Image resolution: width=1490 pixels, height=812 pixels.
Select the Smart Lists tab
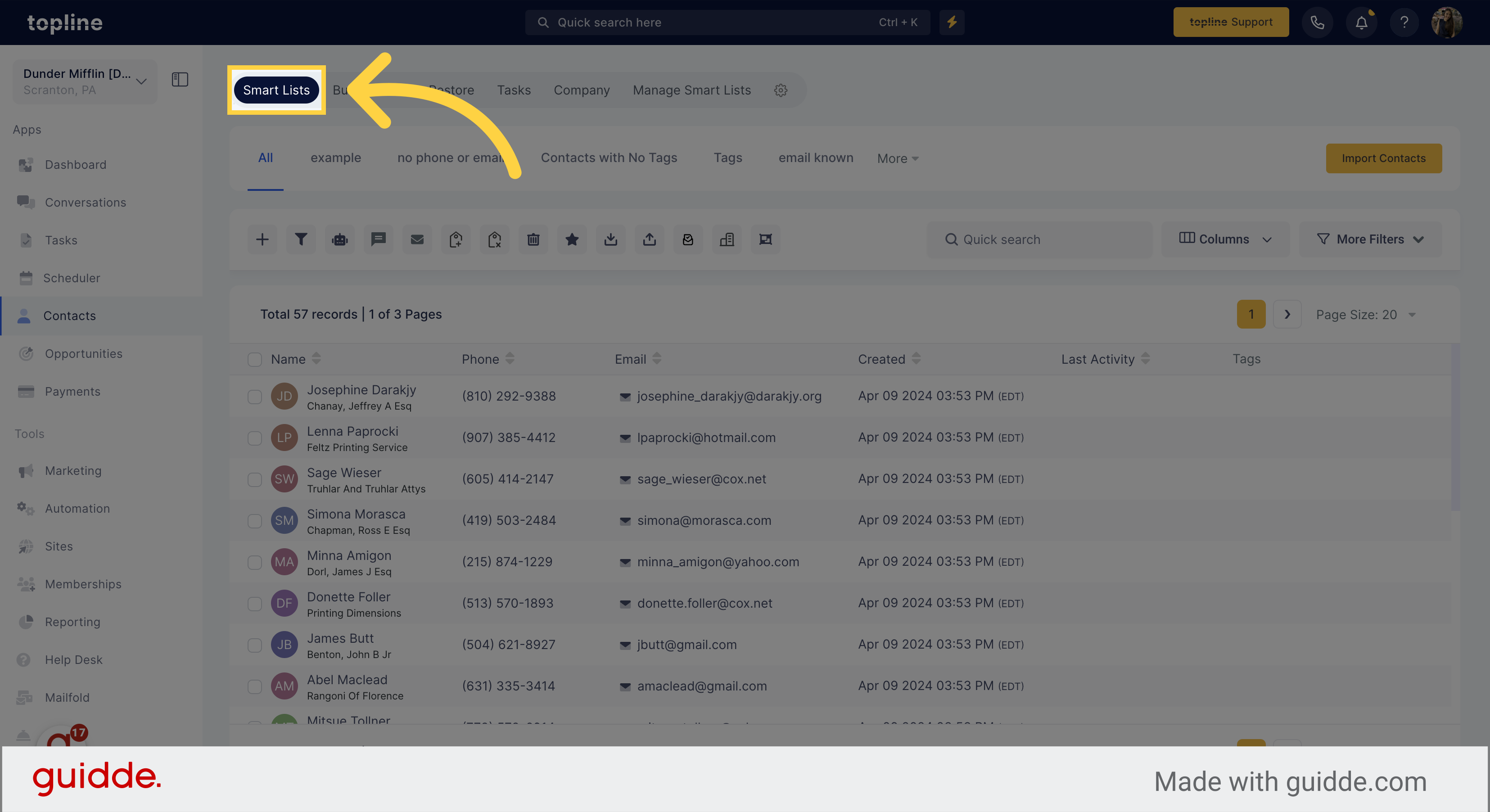pos(276,90)
